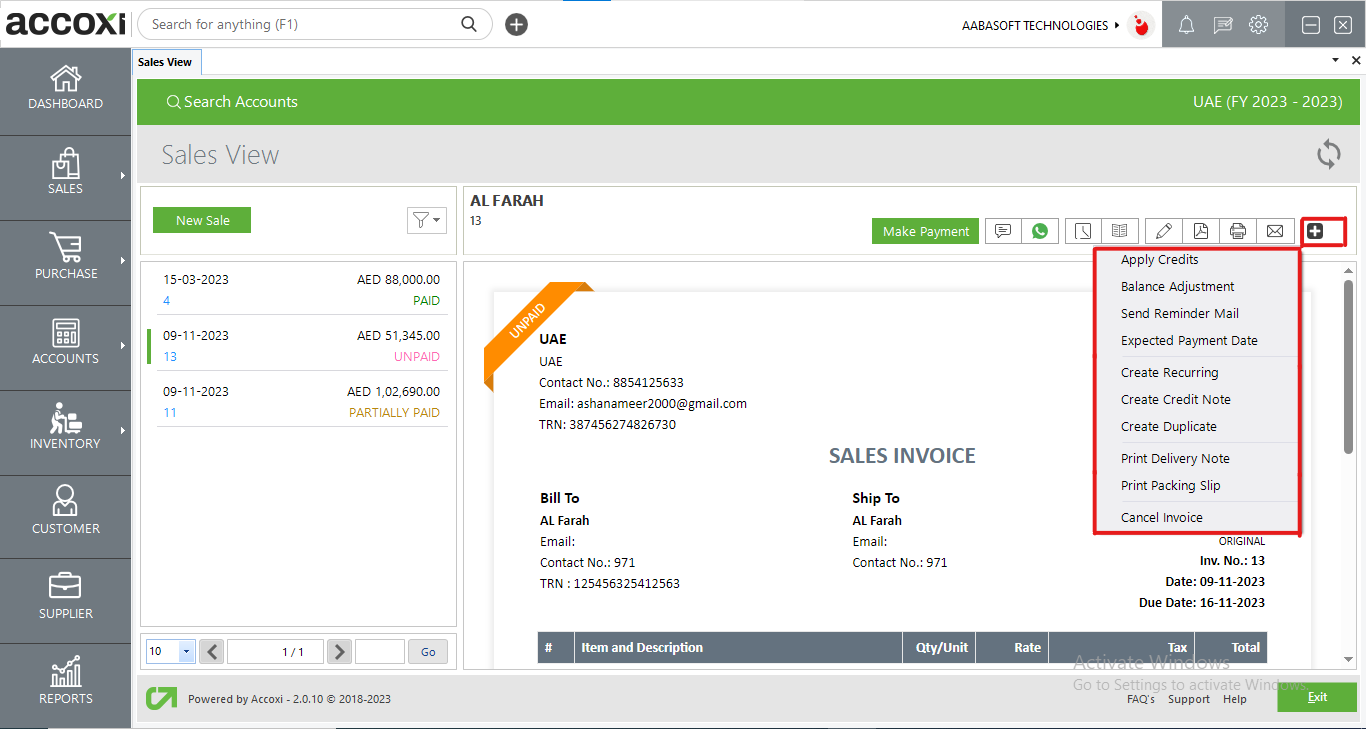Click the Make Payment button
Image resolution: width=1366 pixels, height=729 pixels.
tap(925, 230)
